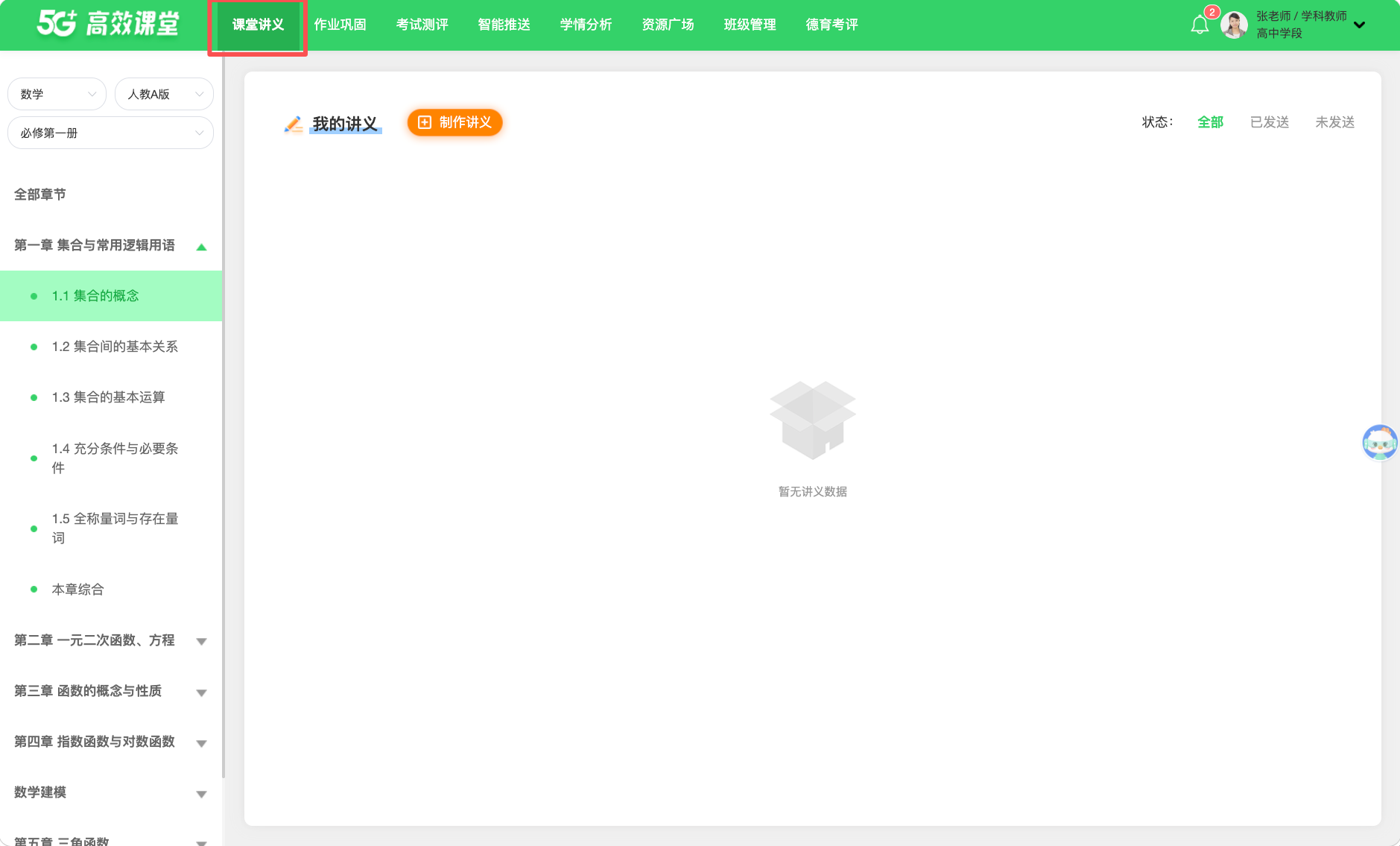
Task: Open the 必修第一册 volume dropdown
Action: (110, 133)
